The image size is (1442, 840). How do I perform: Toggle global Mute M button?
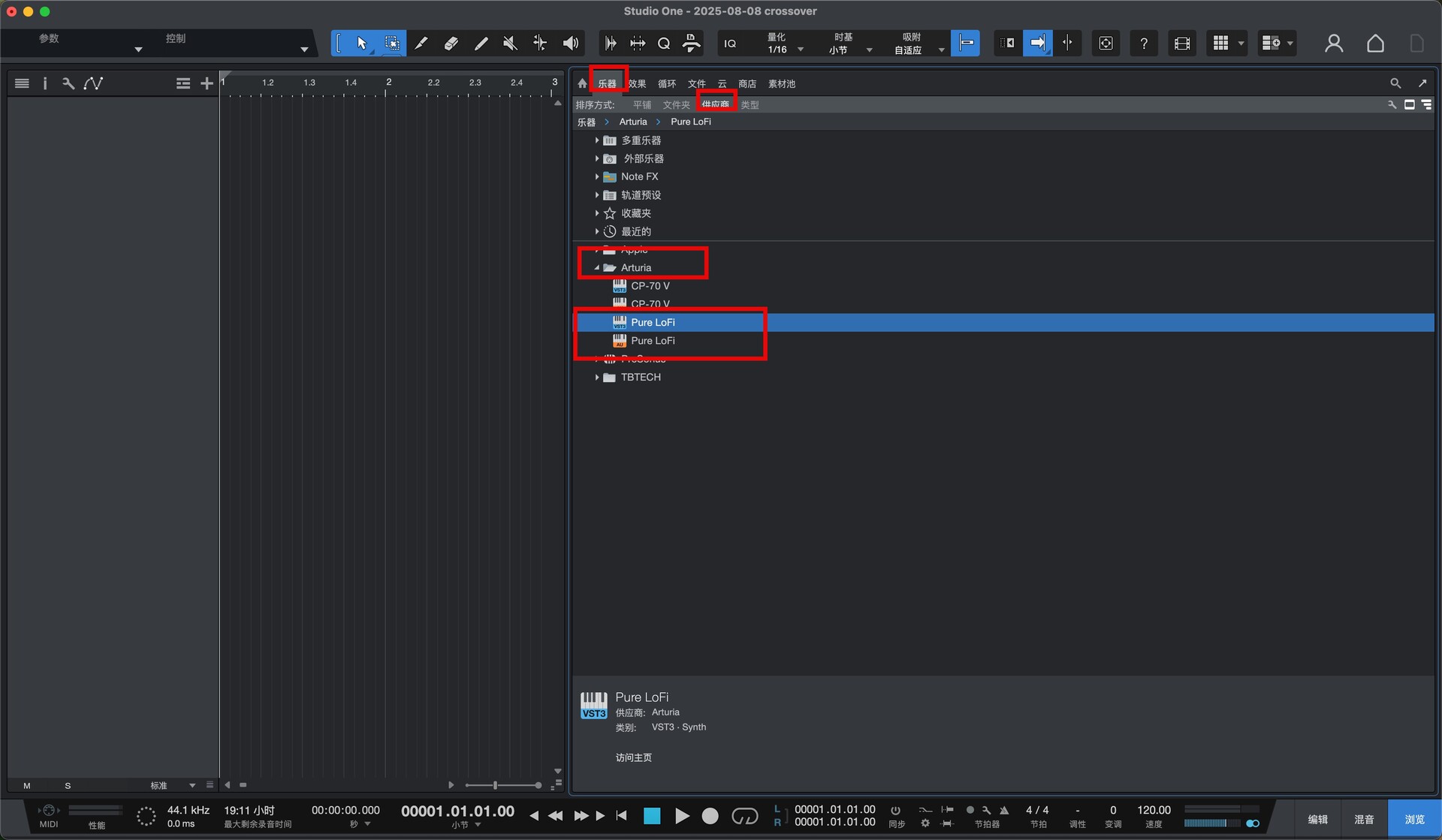[27, 786]
